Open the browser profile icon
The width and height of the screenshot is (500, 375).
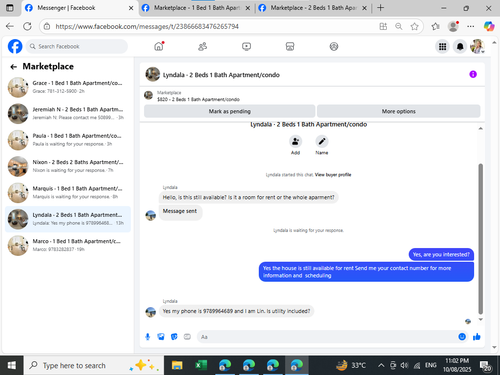pyautogui.click(x=453, y=26)
